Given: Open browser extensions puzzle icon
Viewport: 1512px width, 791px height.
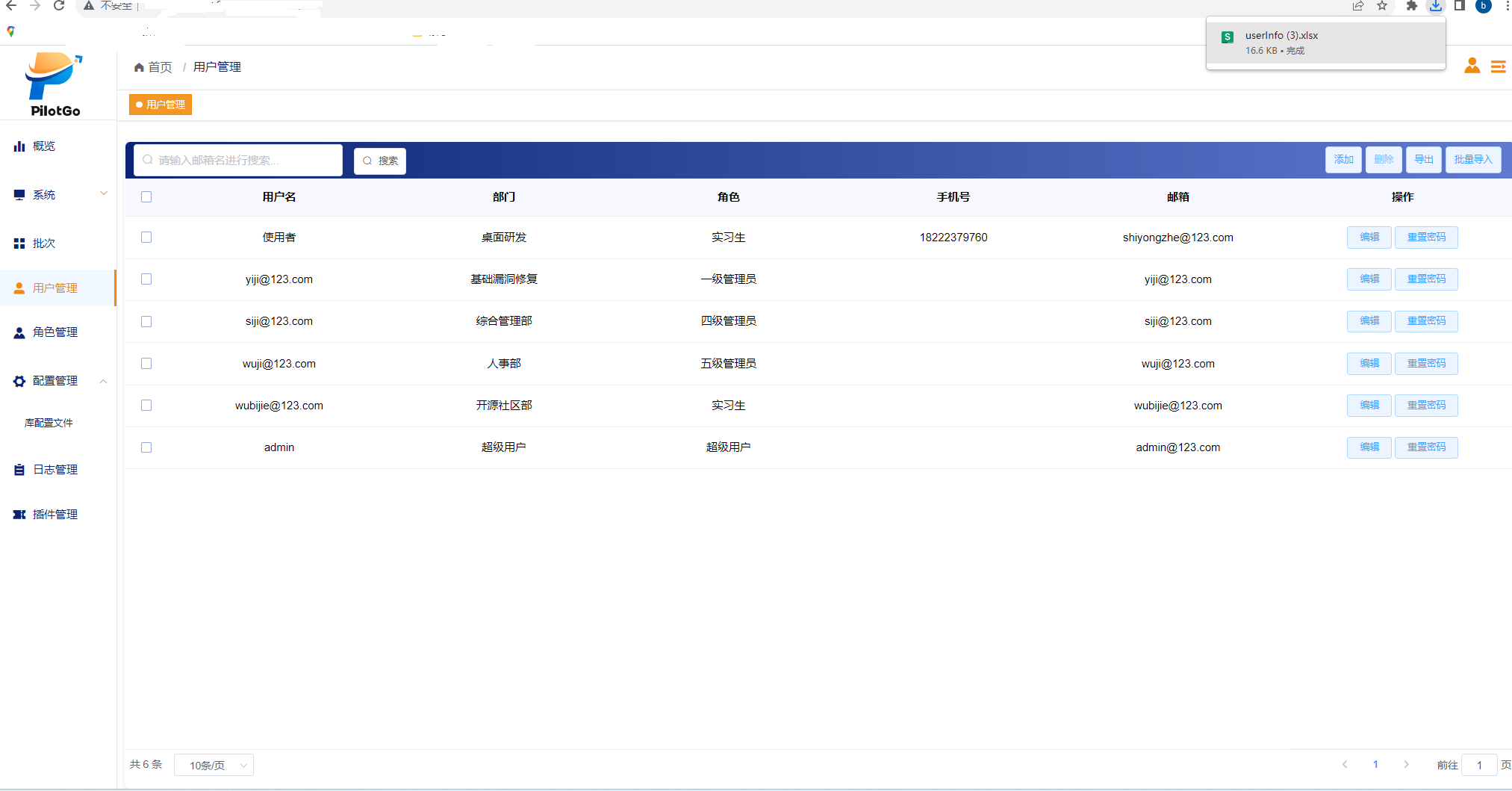Looking at the screenshot, I should [1410, 6].
